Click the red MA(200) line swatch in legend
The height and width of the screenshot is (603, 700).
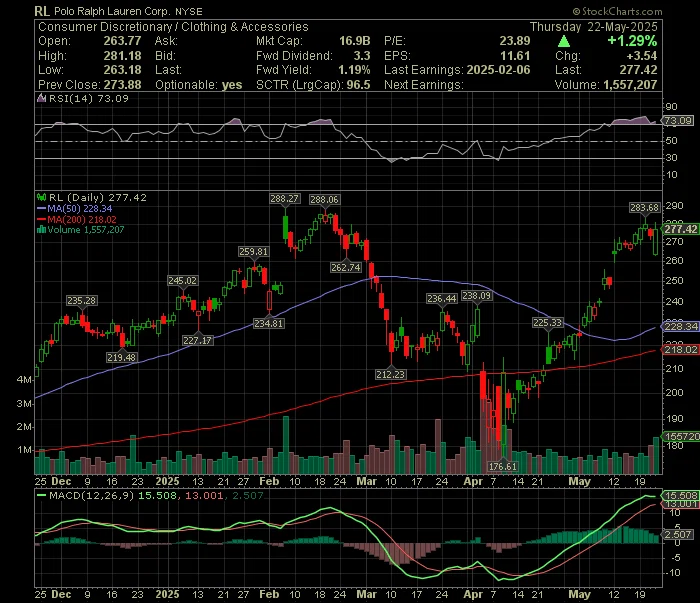[42, 220]
